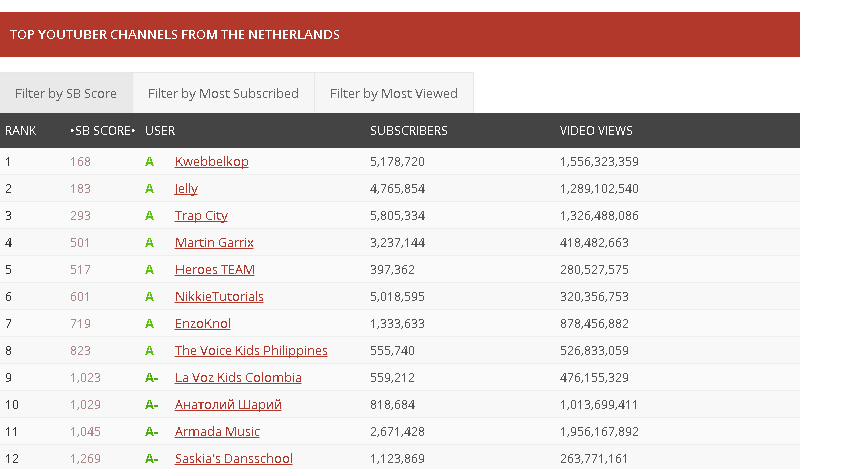Open the Анатолий Шарий channel link
Viewport: 849px width, 469px height.
pyautogui.click(x=228, y=405)
